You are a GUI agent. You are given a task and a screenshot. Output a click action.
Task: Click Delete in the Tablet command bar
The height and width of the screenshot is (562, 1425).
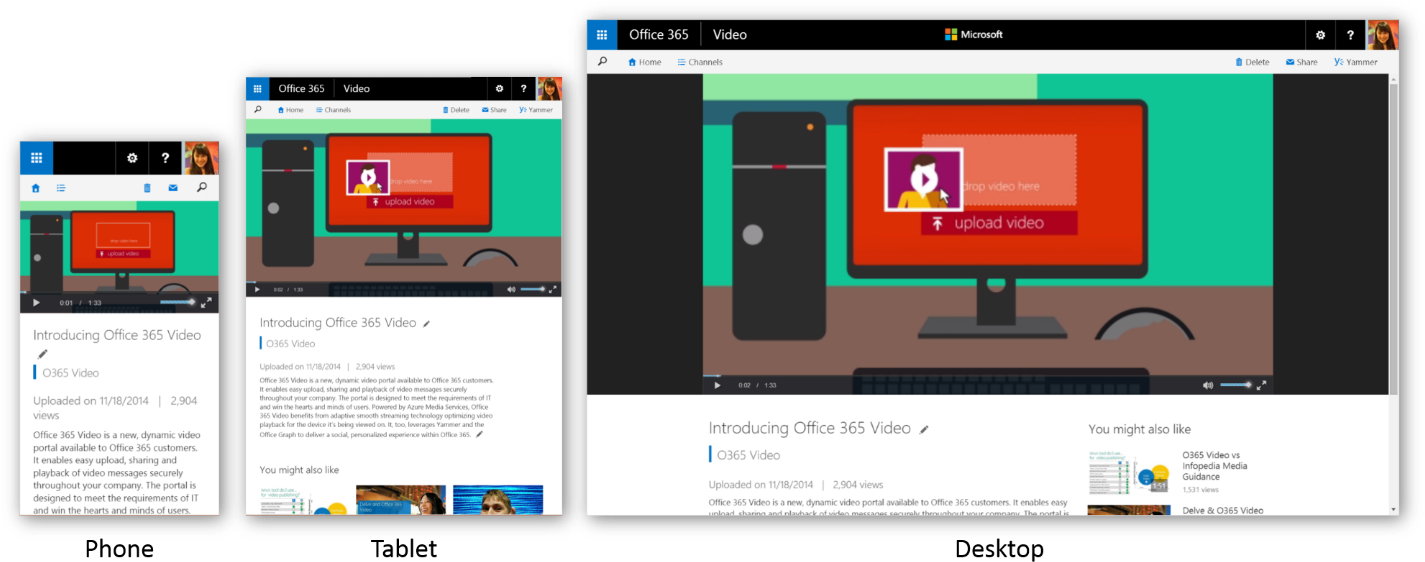[456, 110]
